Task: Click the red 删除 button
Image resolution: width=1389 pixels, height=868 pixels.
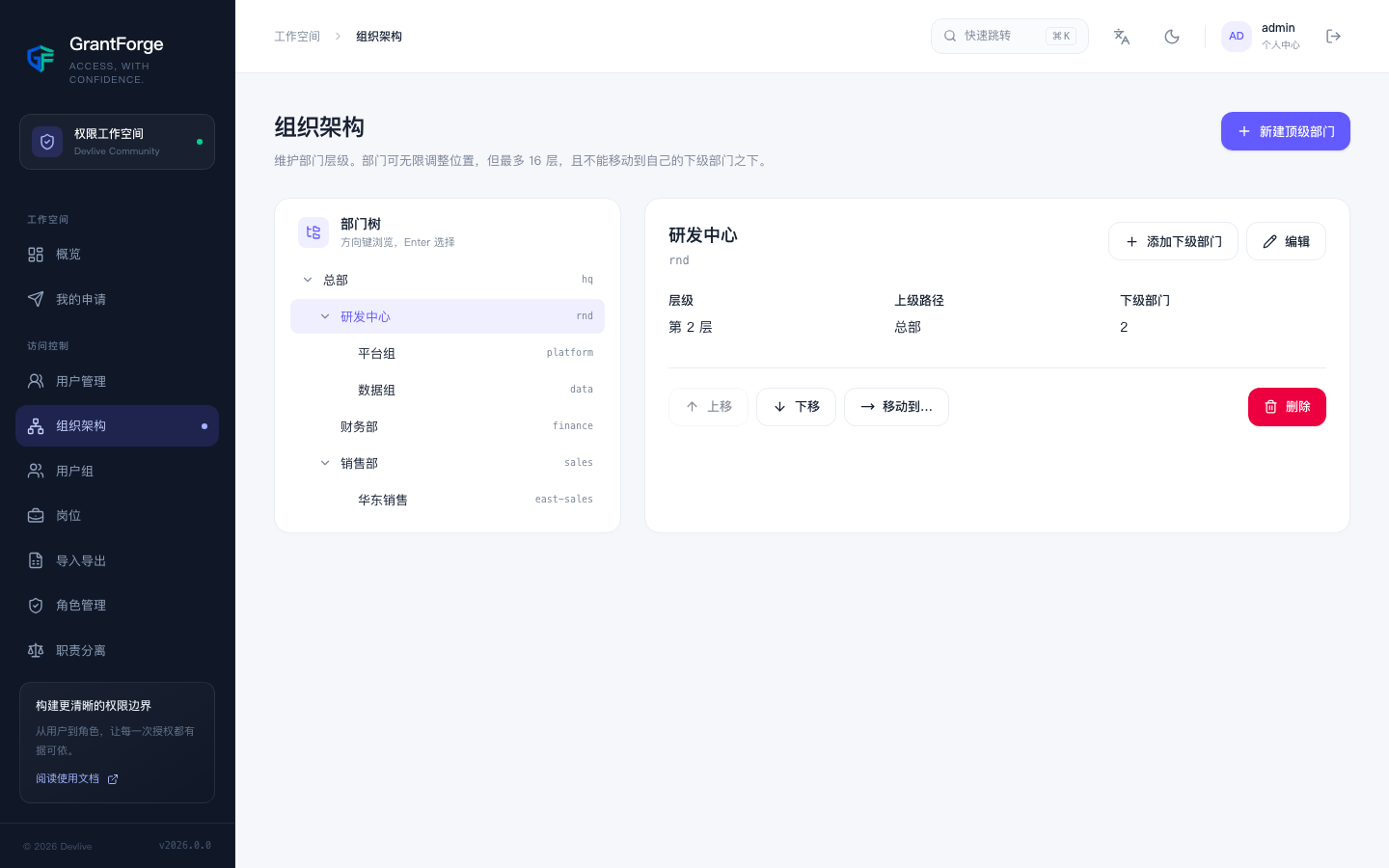Action: 1287,407
